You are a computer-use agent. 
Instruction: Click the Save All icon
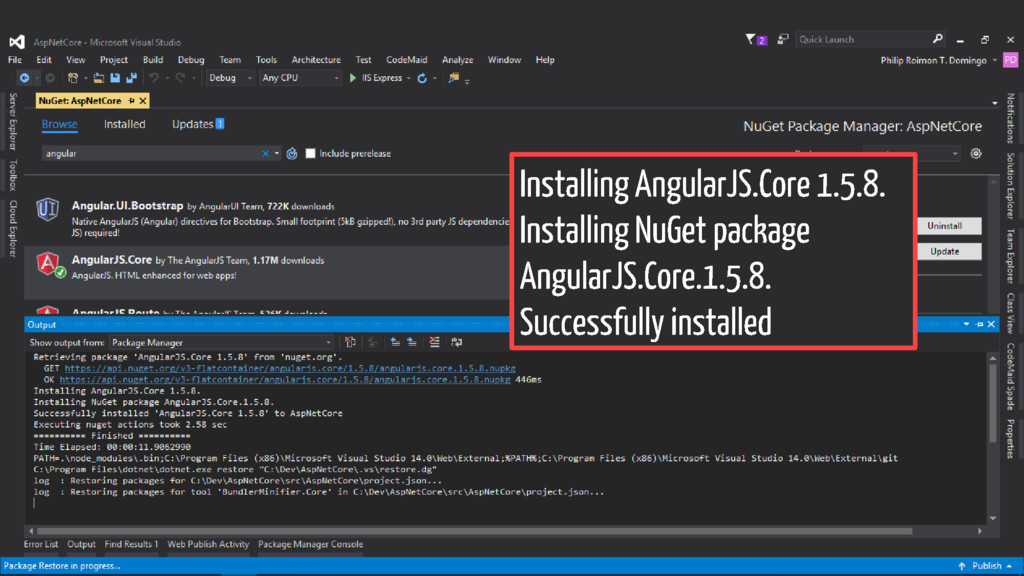pyautogui.click(x=131, y=78)
